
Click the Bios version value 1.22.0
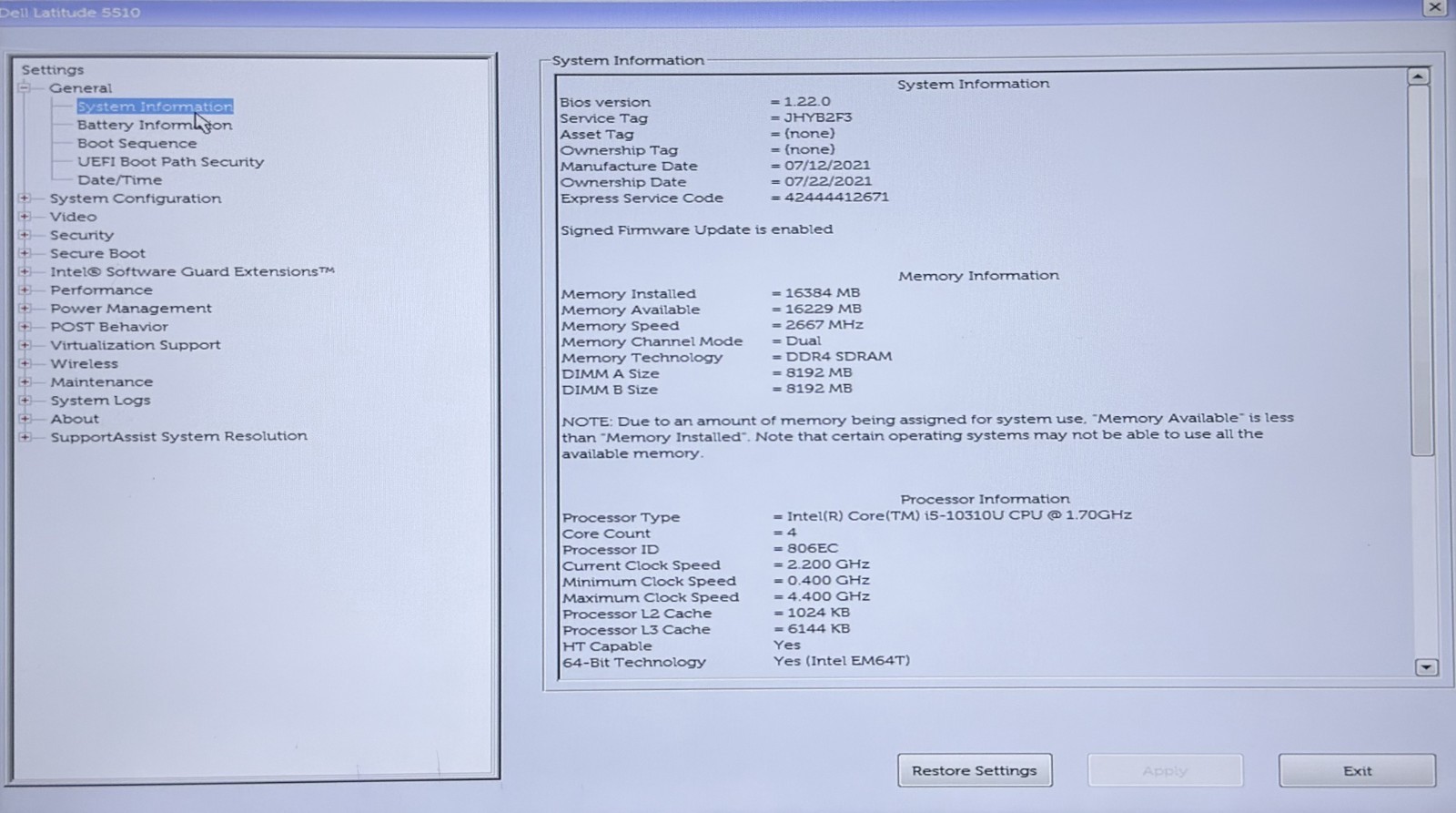click(x=807, y=101)
